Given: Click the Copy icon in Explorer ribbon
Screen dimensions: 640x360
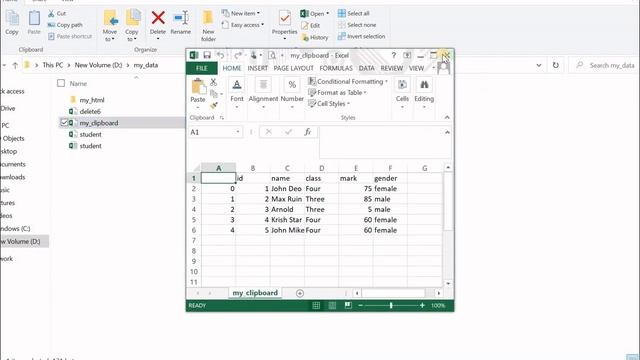Looking at the screenshot, I should coord(12,18).
